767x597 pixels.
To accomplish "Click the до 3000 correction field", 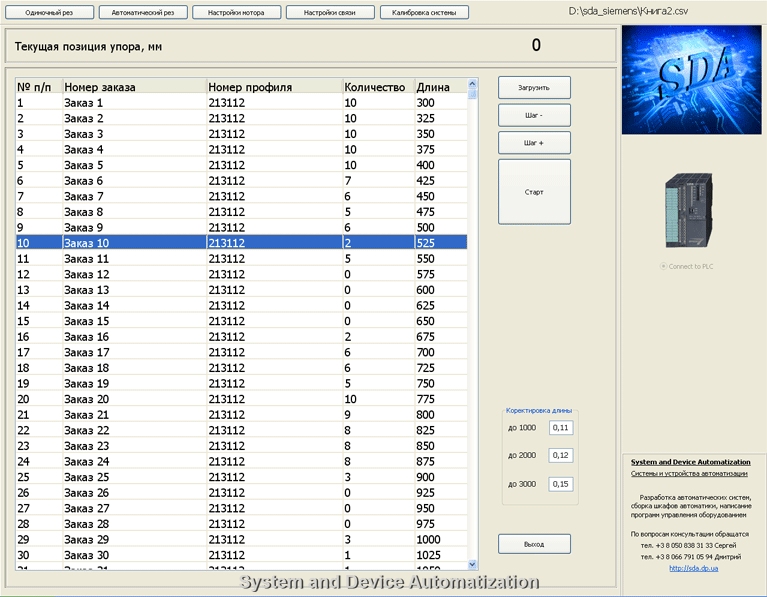I will tap(560, 484).
